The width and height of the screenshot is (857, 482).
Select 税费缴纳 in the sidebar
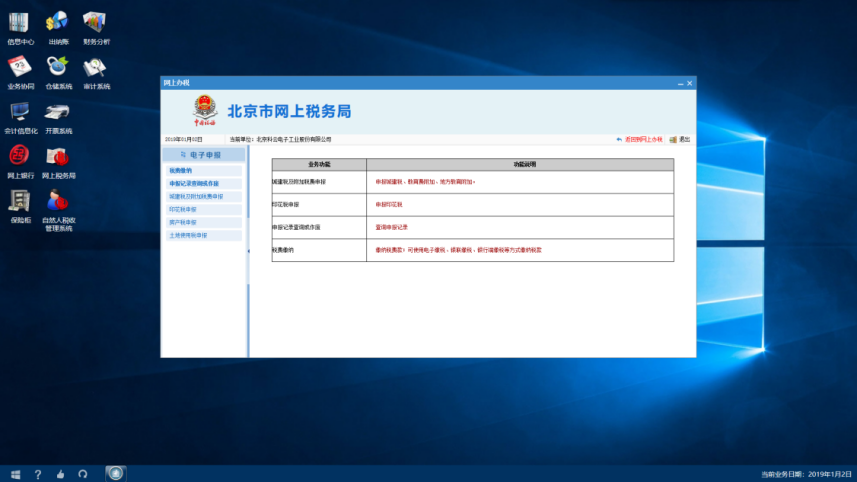pyautogui.click(x=204, y=171)
